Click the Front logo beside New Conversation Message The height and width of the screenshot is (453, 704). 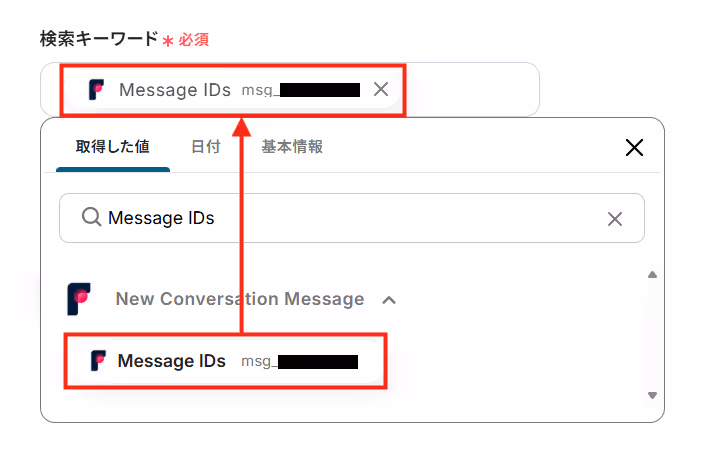tap(79, 299)
